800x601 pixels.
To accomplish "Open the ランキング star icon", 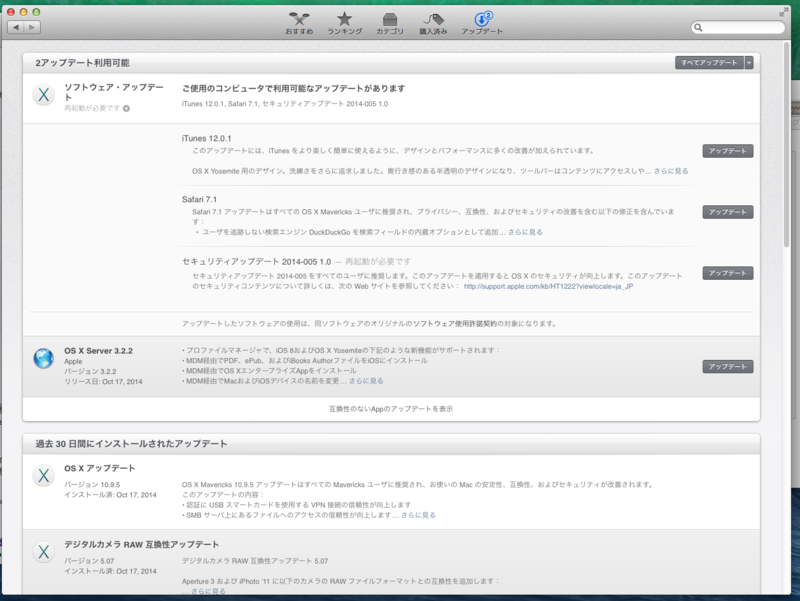I will (x=344, y=23).
